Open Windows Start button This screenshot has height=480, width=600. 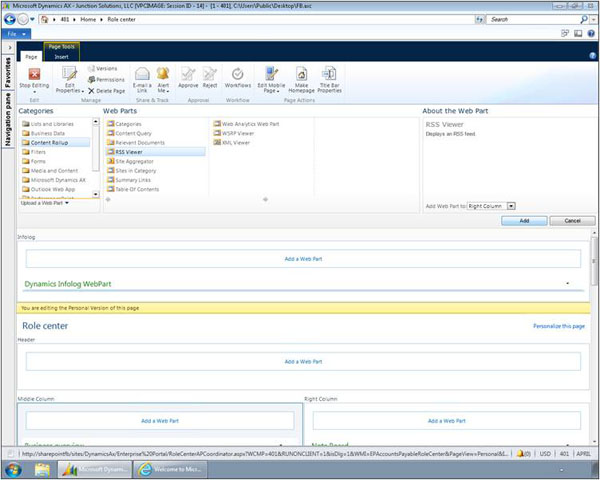tap(13, 469)
